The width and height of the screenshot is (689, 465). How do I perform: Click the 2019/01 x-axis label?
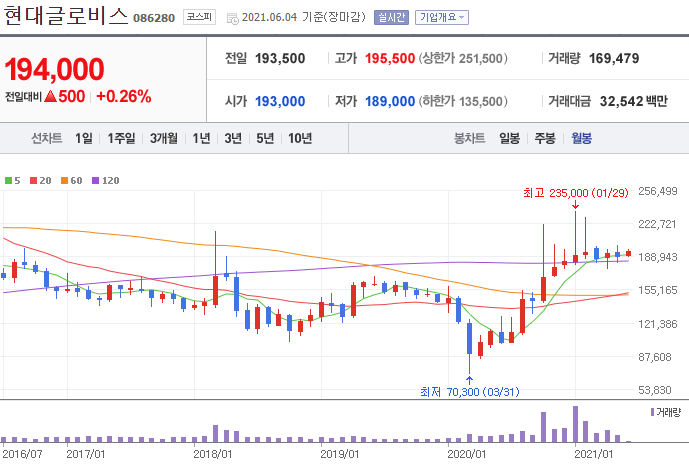pyautogui.click(x=340, y=454)
